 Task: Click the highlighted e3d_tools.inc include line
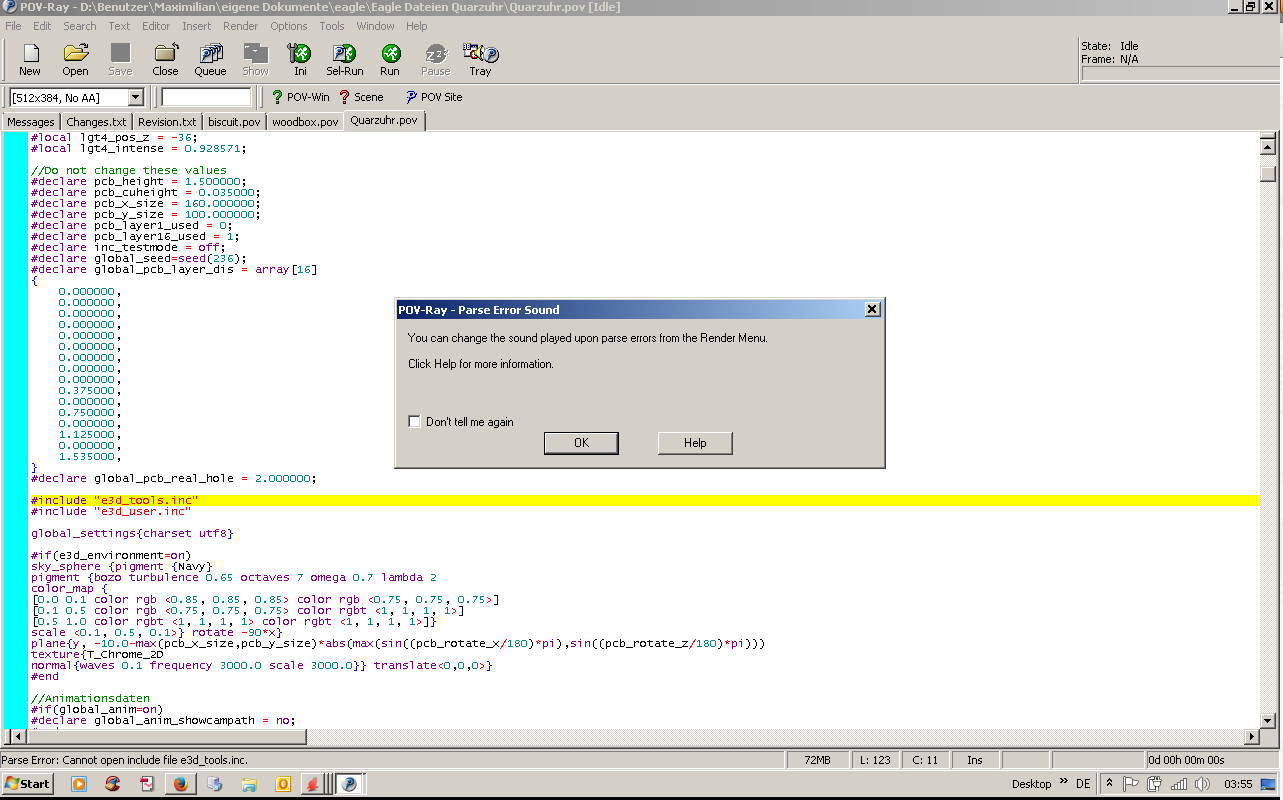click(x=644, y=500)
